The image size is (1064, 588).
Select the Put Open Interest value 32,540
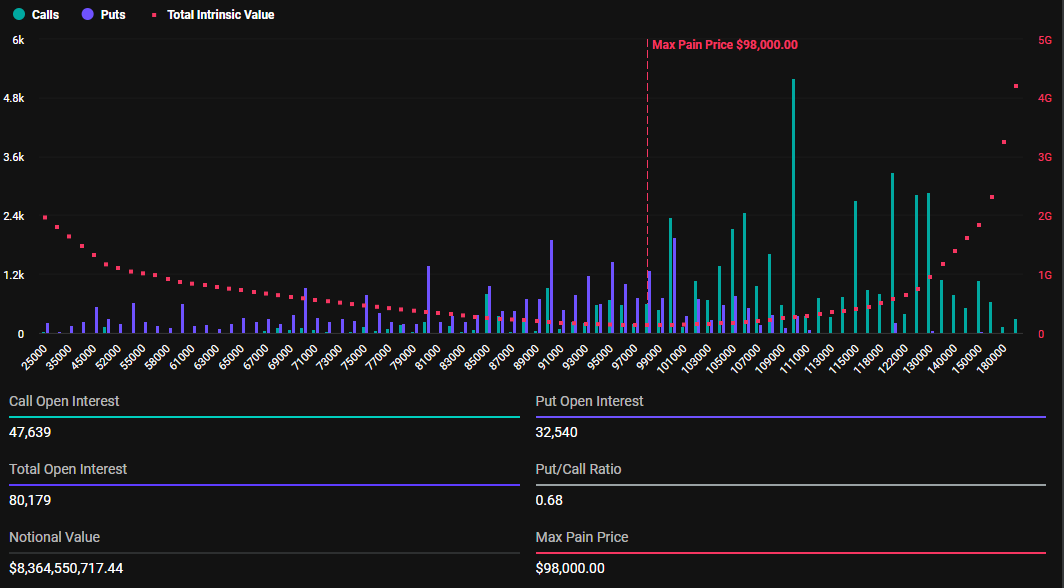tap(557, 432)
